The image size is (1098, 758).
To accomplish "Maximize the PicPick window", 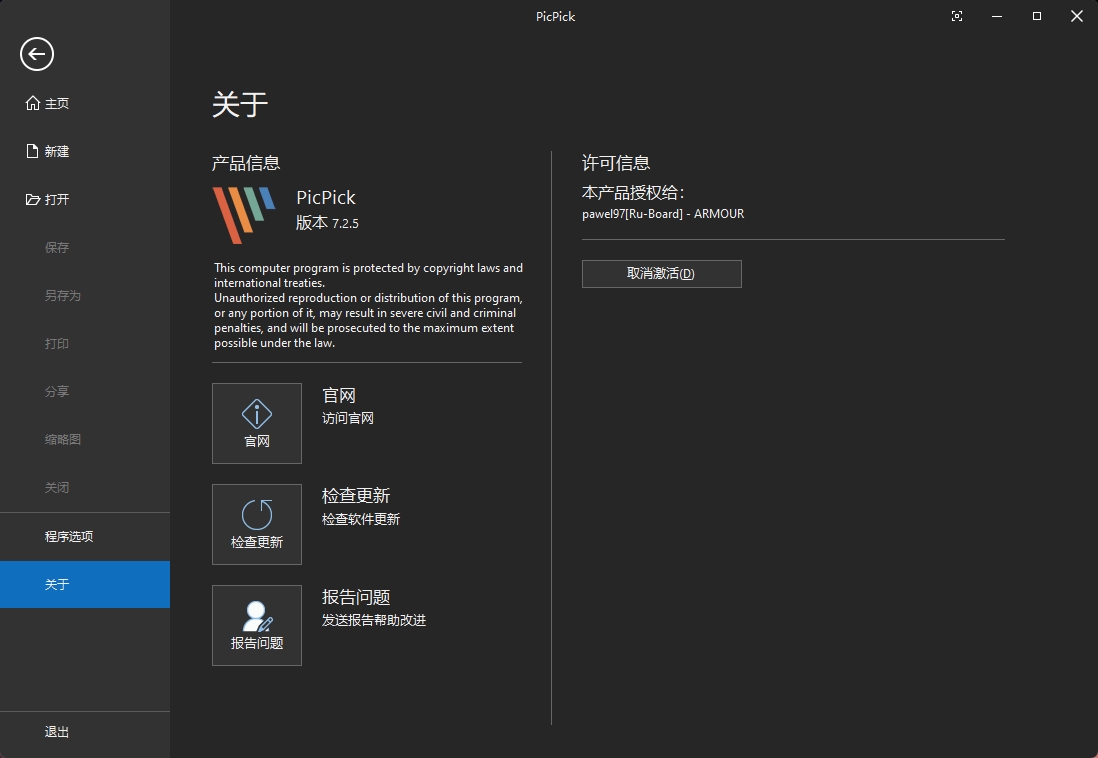I will [1037, 16].
